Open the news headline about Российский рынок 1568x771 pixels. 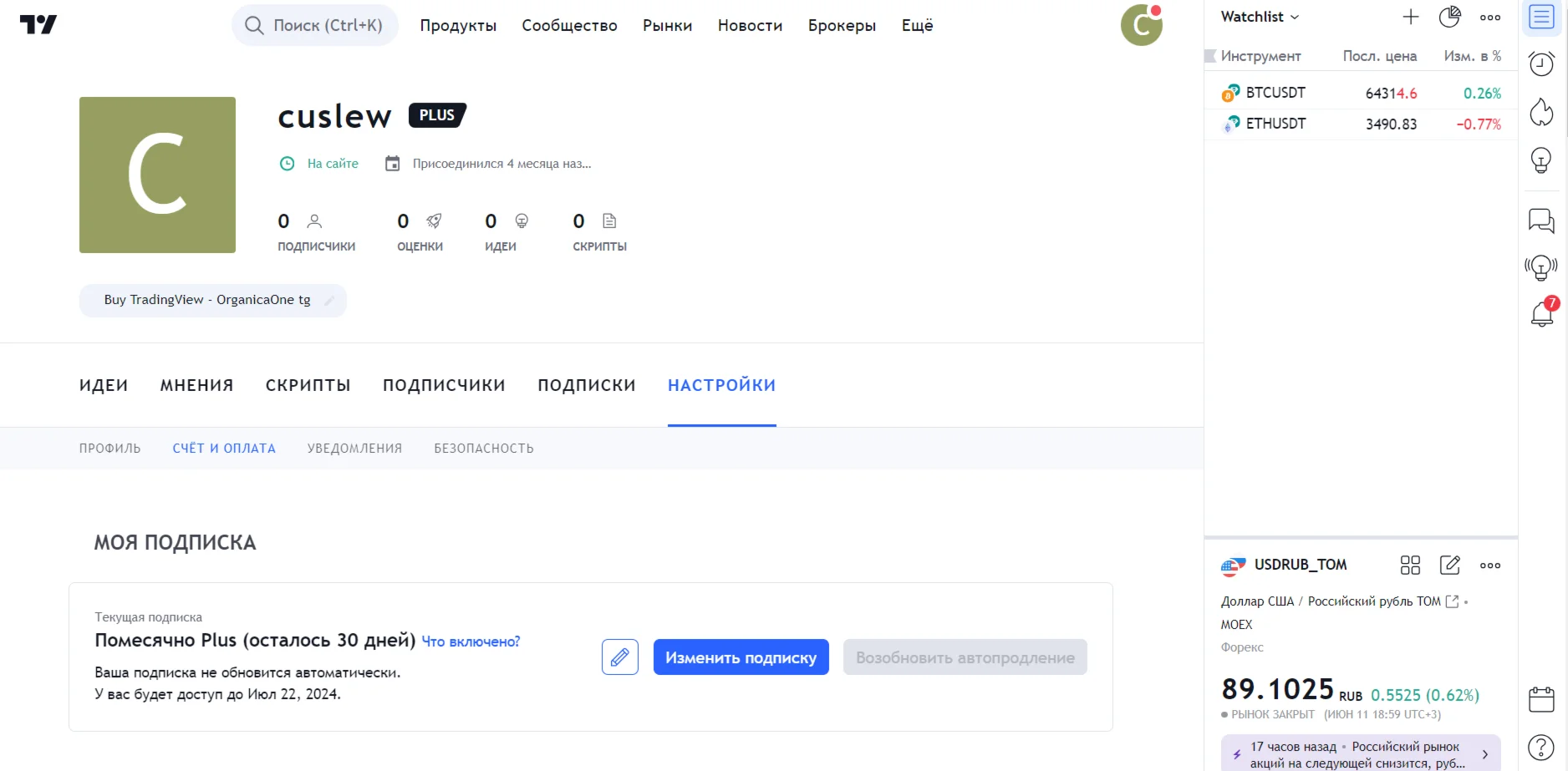(1357, 754)
